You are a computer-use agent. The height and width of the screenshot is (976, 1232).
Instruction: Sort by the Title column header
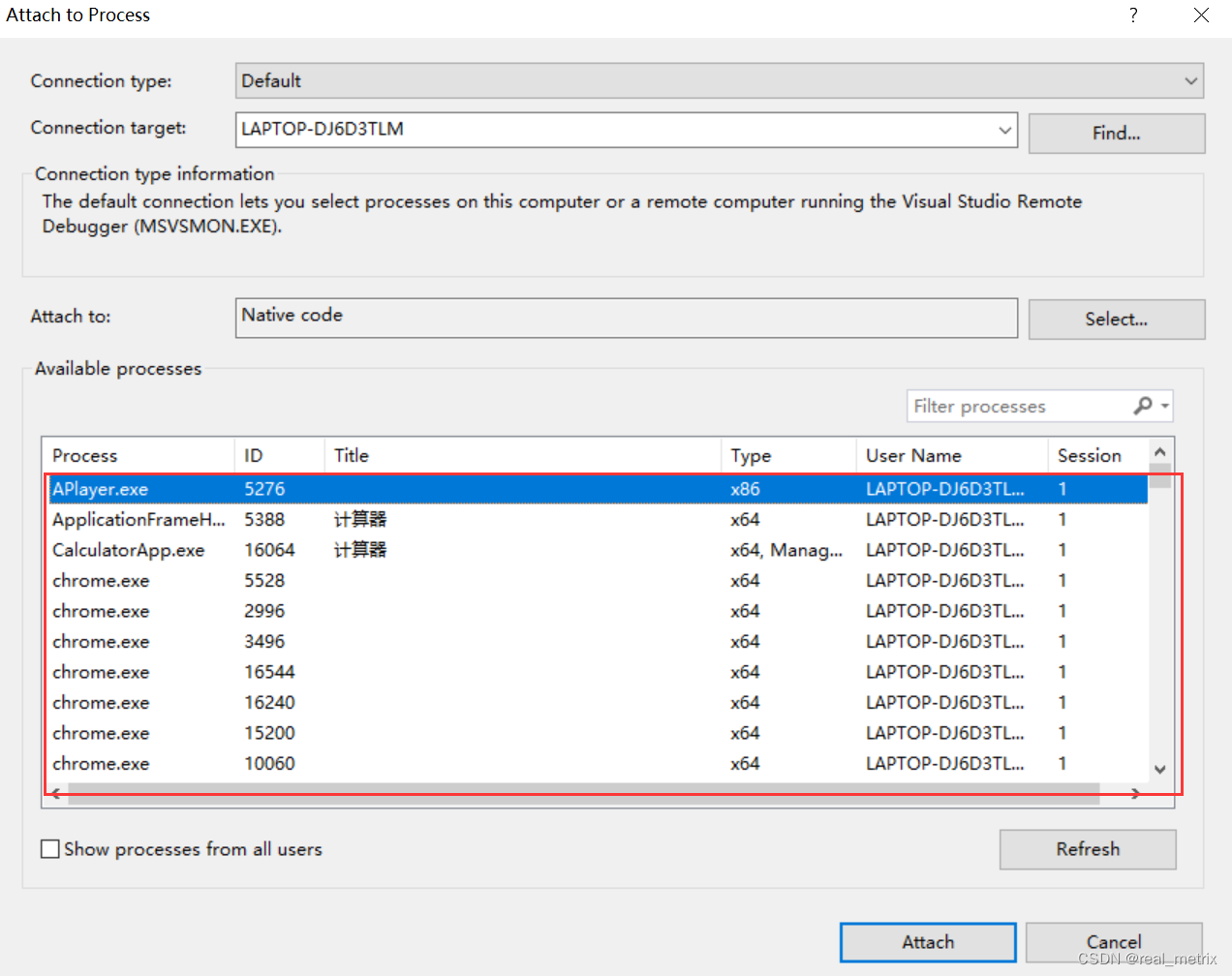522,456
